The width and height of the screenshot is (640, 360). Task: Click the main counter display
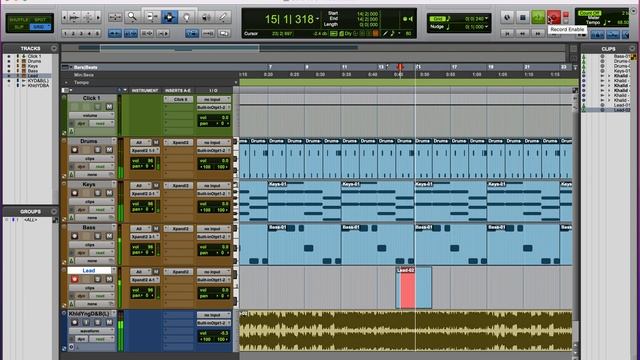pos(289,19)
